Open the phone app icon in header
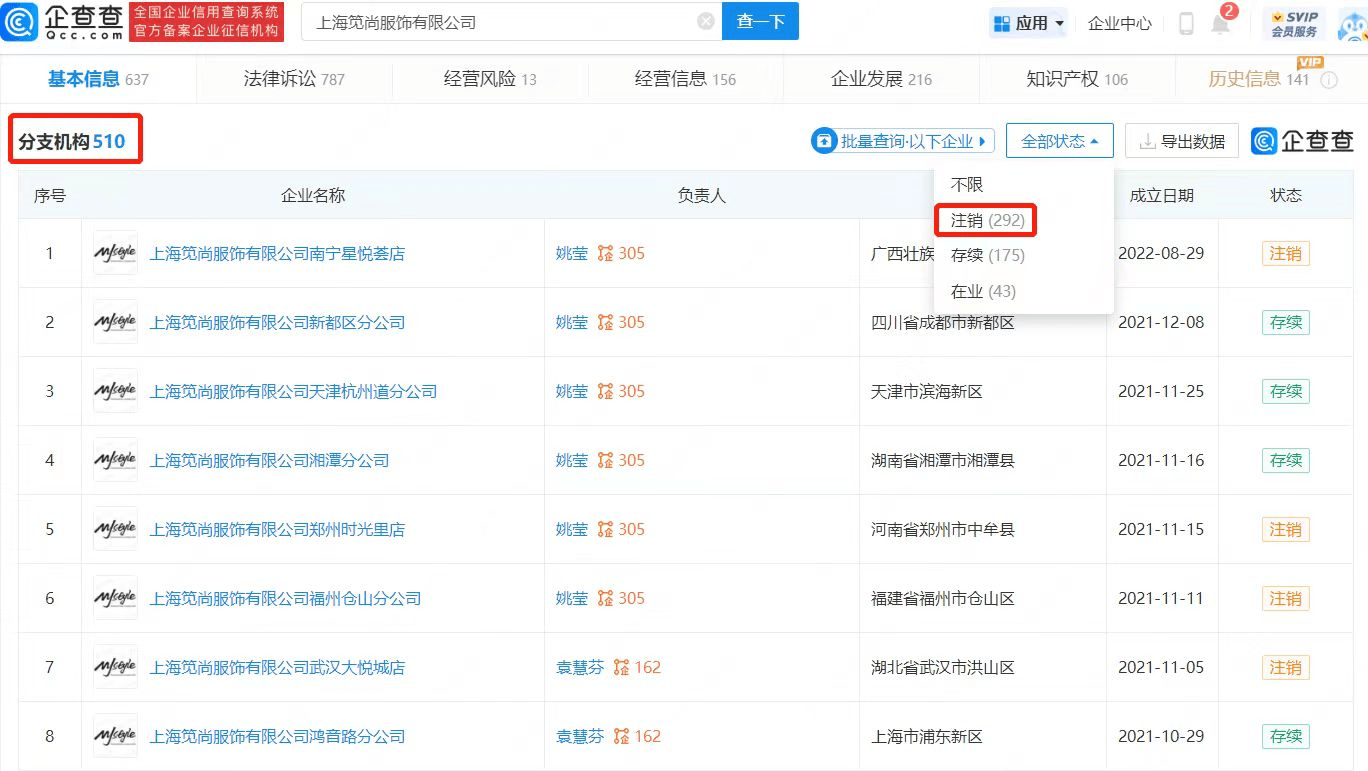 point(1186,23)
